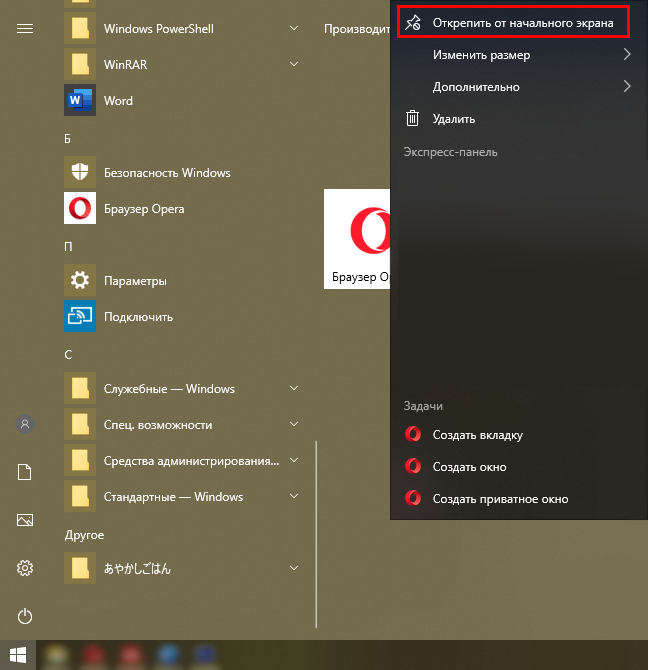Open the Изменить размер submenu arrow
This screenshot has width=648, height=670.
click(627, 54)
